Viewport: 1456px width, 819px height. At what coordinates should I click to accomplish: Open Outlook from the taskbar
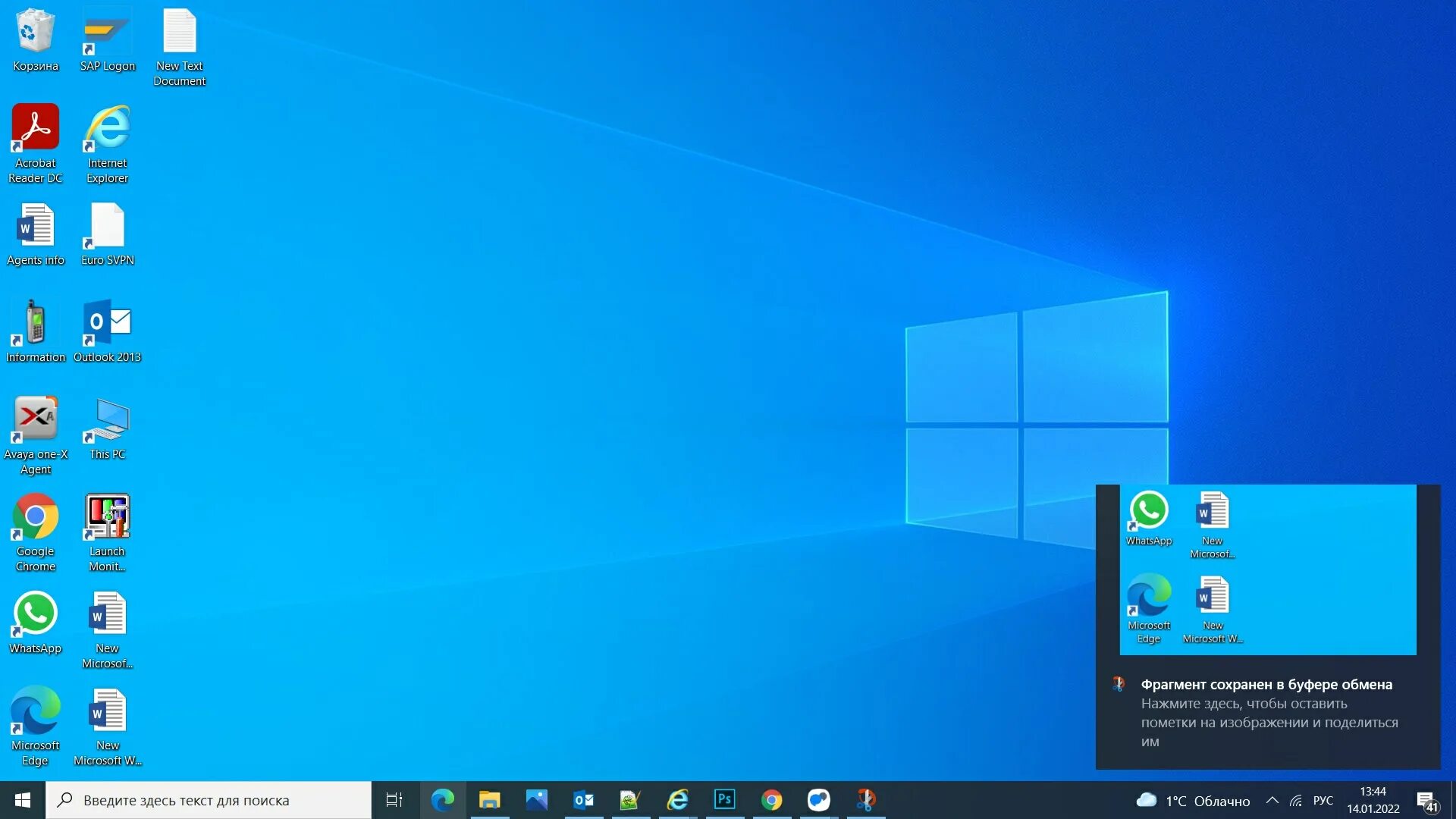583,800
